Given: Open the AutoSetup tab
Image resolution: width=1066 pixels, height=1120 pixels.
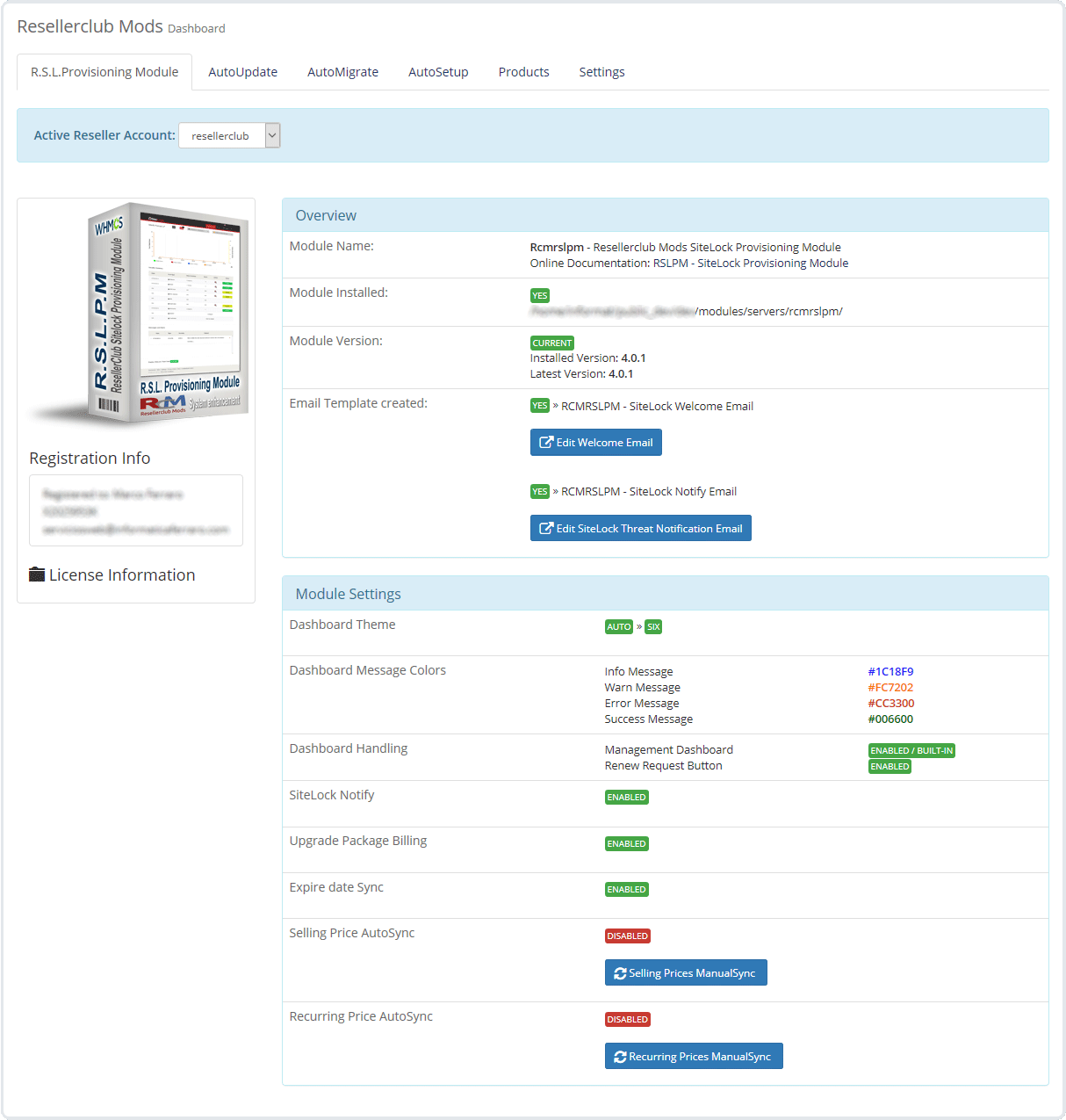Looking at the screenshot, I should (x=438, y=72).
